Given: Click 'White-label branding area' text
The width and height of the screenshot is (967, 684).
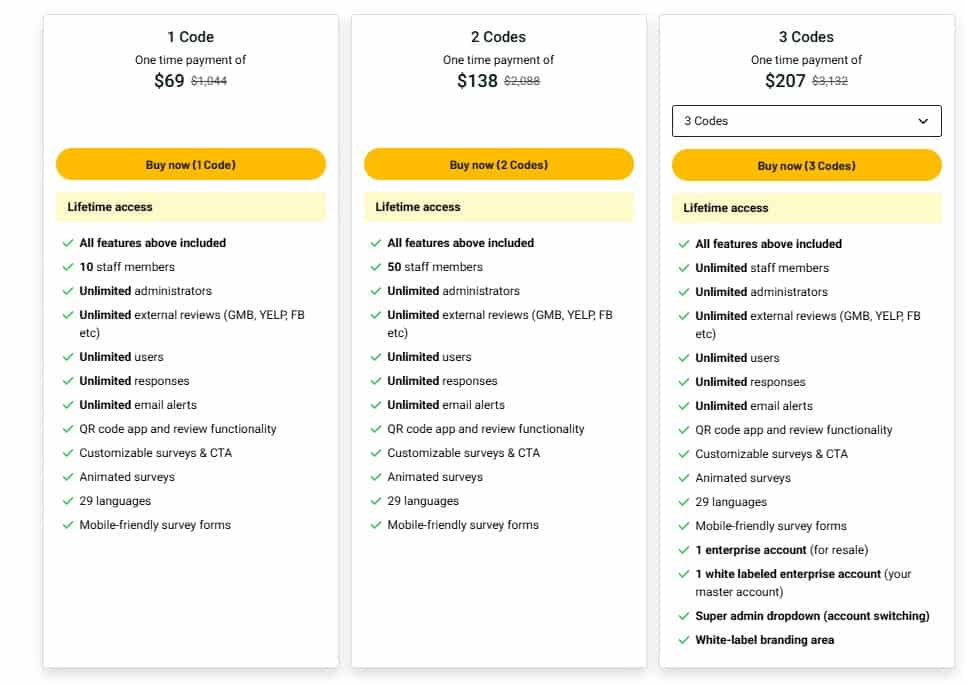Looking at the screenshot, I should (765, 640).
